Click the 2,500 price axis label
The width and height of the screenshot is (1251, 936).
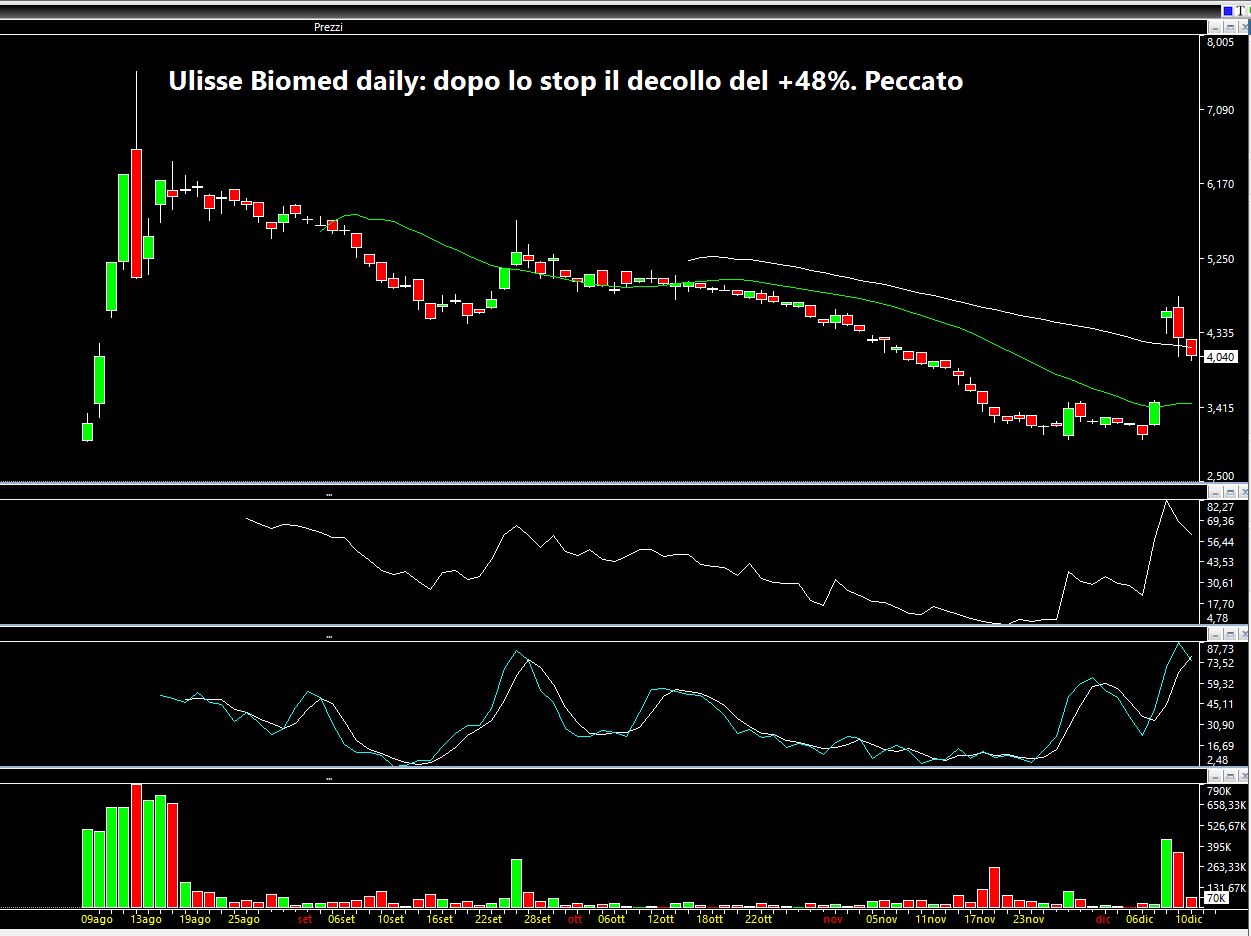pos(1219,476)
